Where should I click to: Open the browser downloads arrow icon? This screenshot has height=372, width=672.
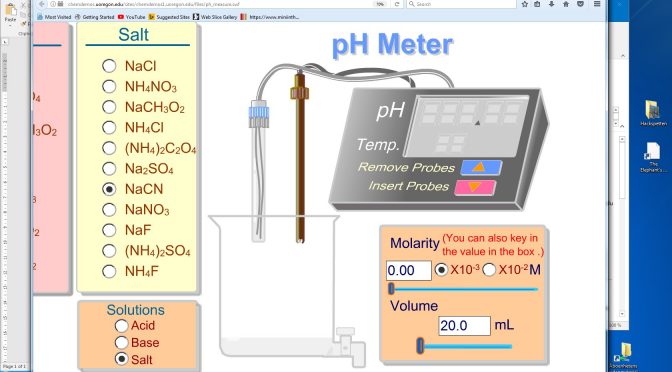552,4
